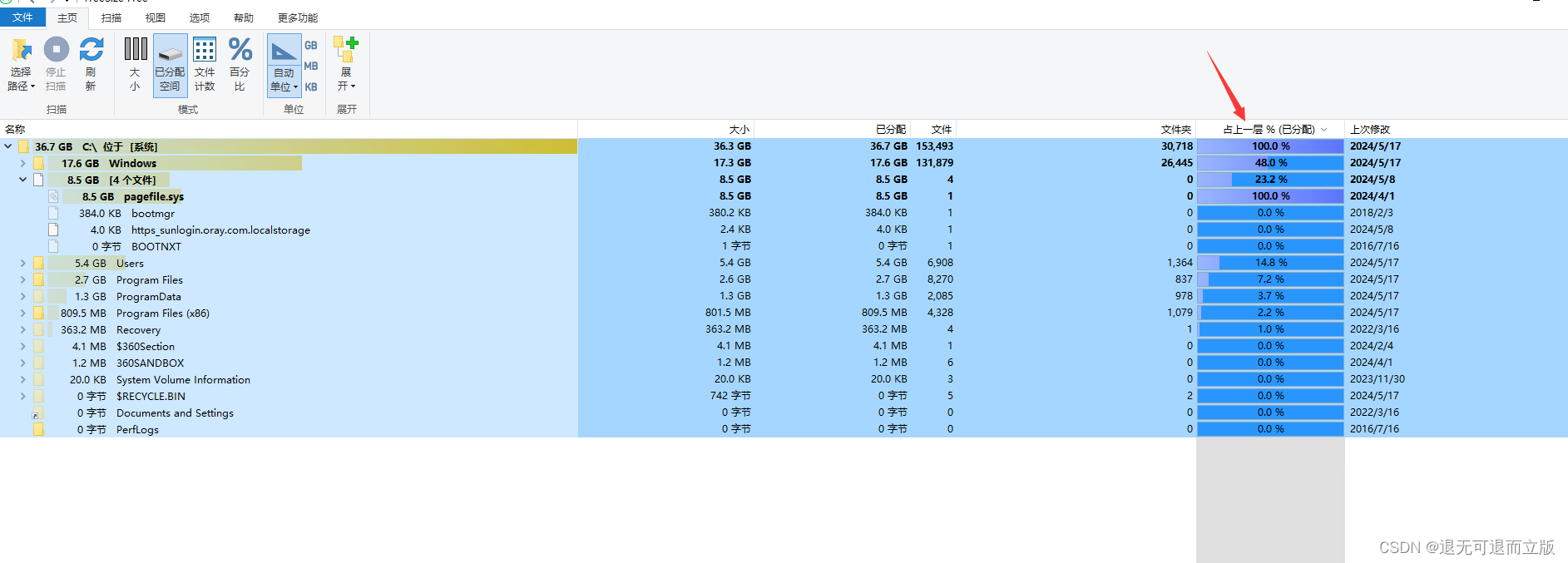The image size is (1568, 563).
Task: Expand the Windows folder node
Action: coord(23,163)
